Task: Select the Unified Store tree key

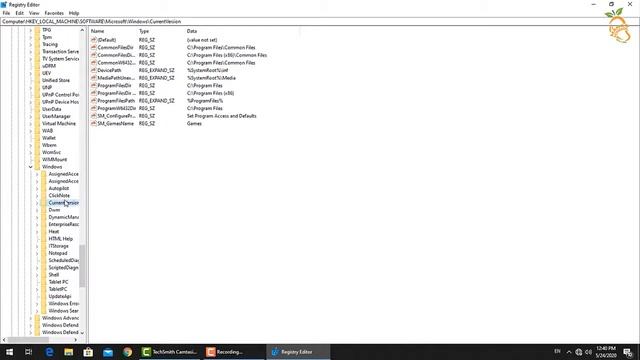Action: [56, 80]
